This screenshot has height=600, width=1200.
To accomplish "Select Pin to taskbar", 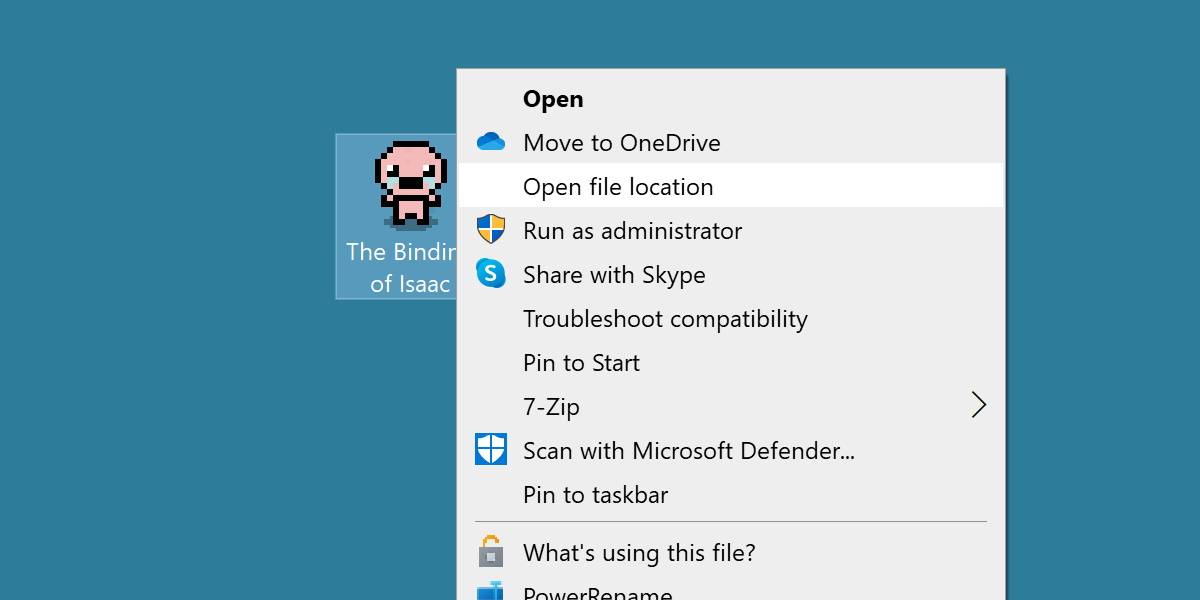I will [731, 494].
